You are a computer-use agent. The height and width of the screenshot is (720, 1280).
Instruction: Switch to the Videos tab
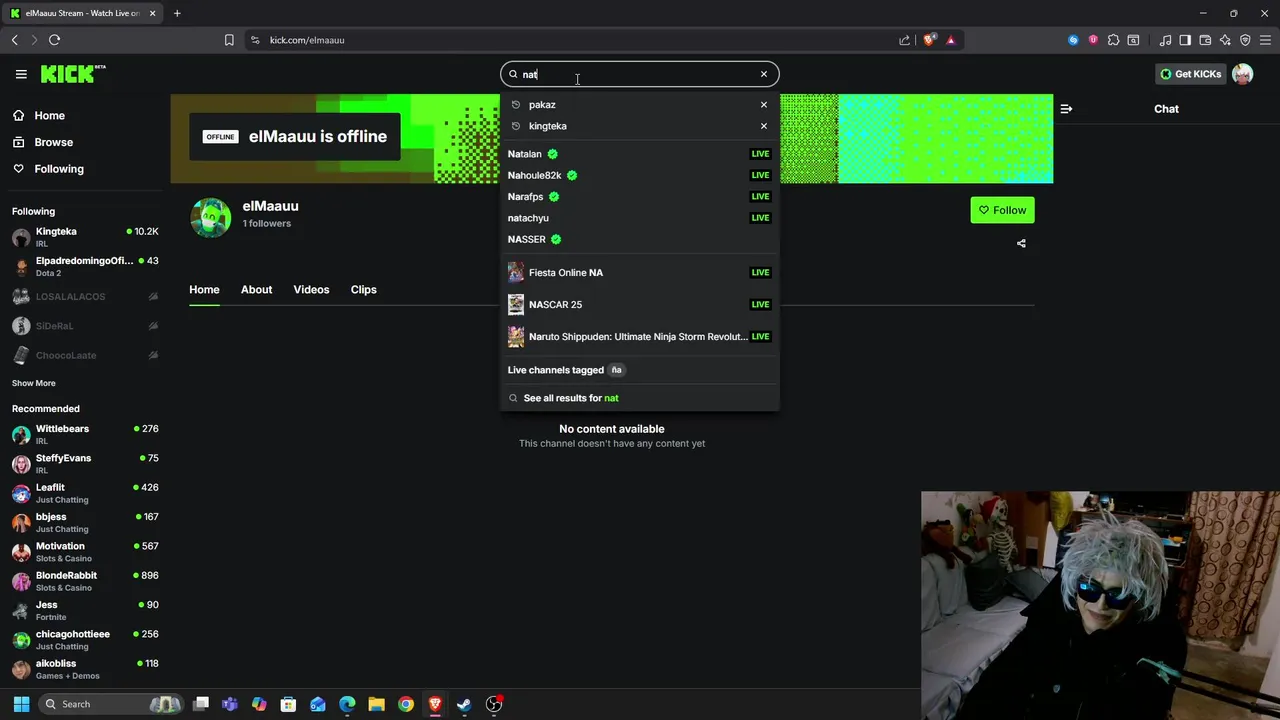pos(311,290)
